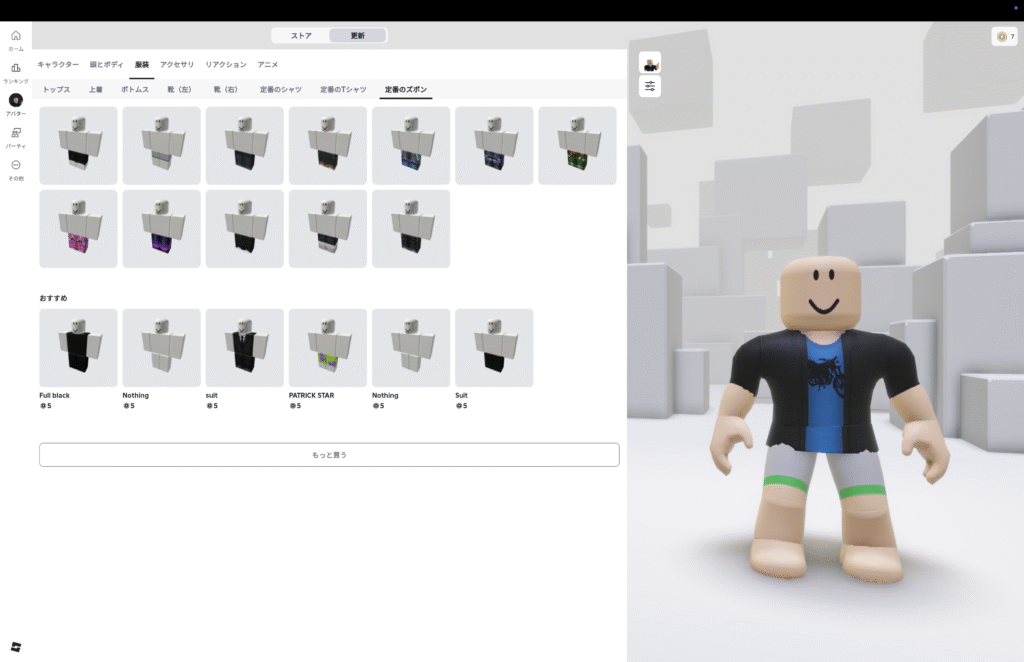Viewport: 1024px width, 662px height.
Task: Open the トップス subcategory tab
Action: (x=56, y=89)
